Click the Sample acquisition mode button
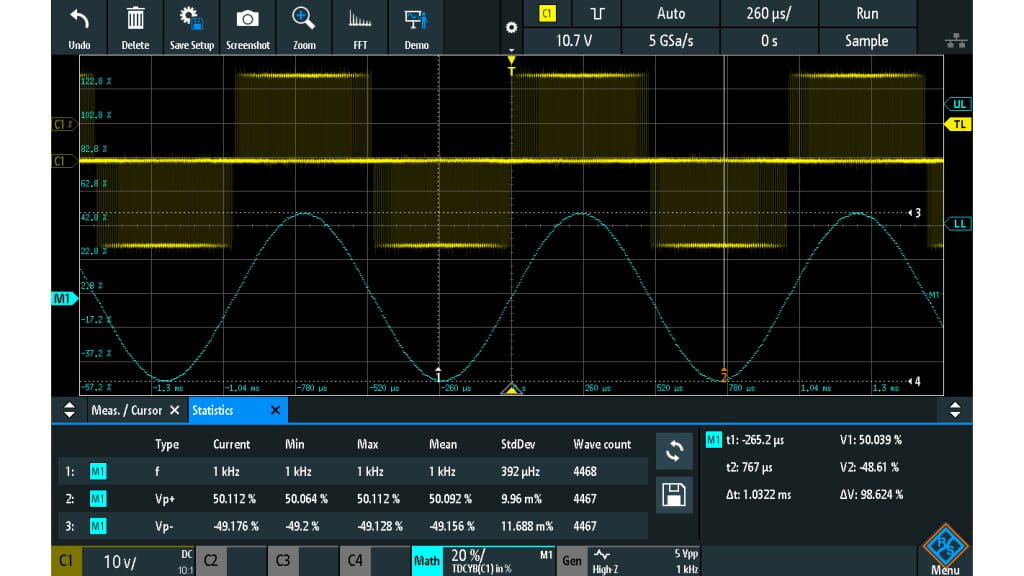 click(x=867, y=41)
